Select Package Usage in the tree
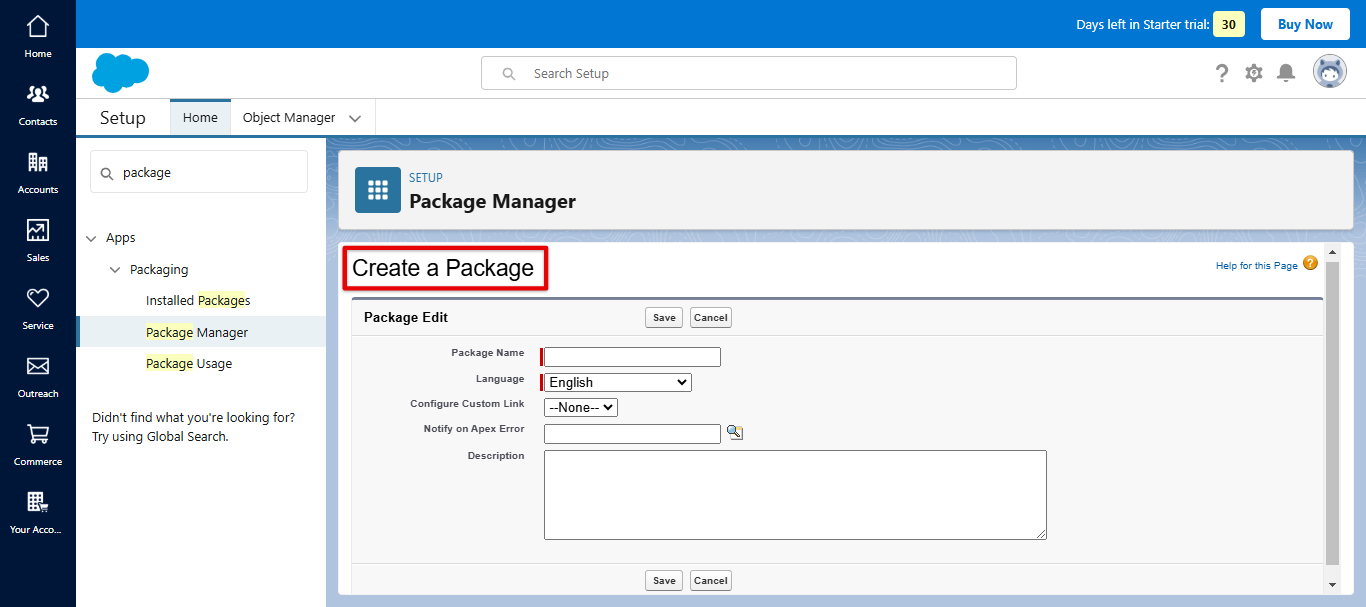 (189, 363)
